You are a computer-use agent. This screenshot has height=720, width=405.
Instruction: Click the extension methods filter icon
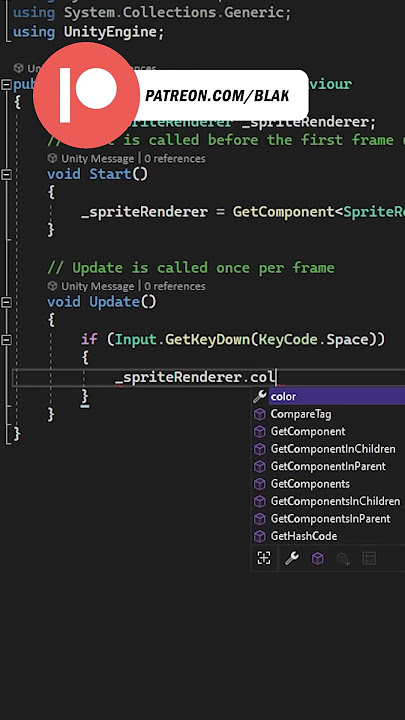click(343, 558)
